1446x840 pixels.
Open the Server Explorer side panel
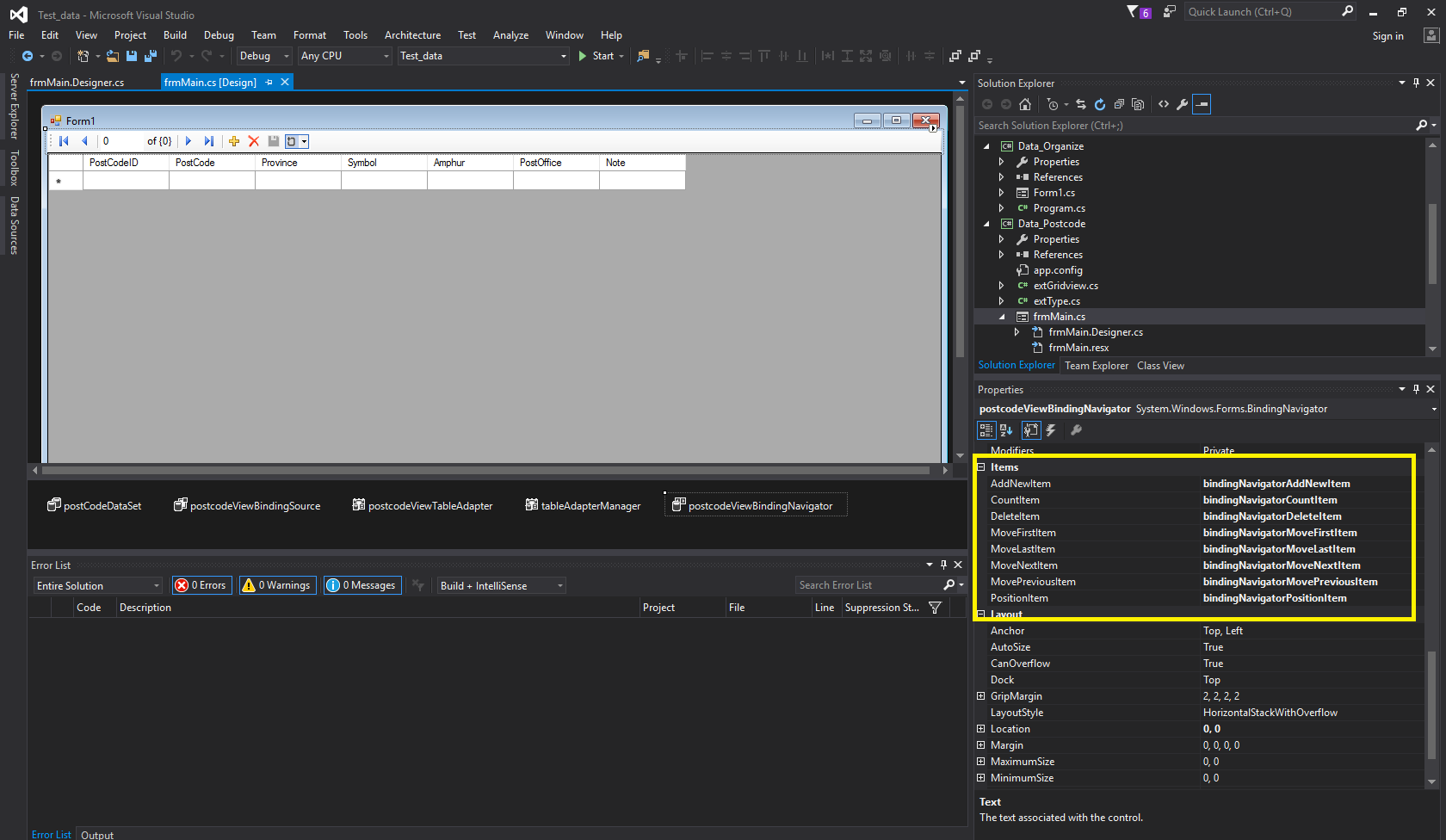[14, 107]
